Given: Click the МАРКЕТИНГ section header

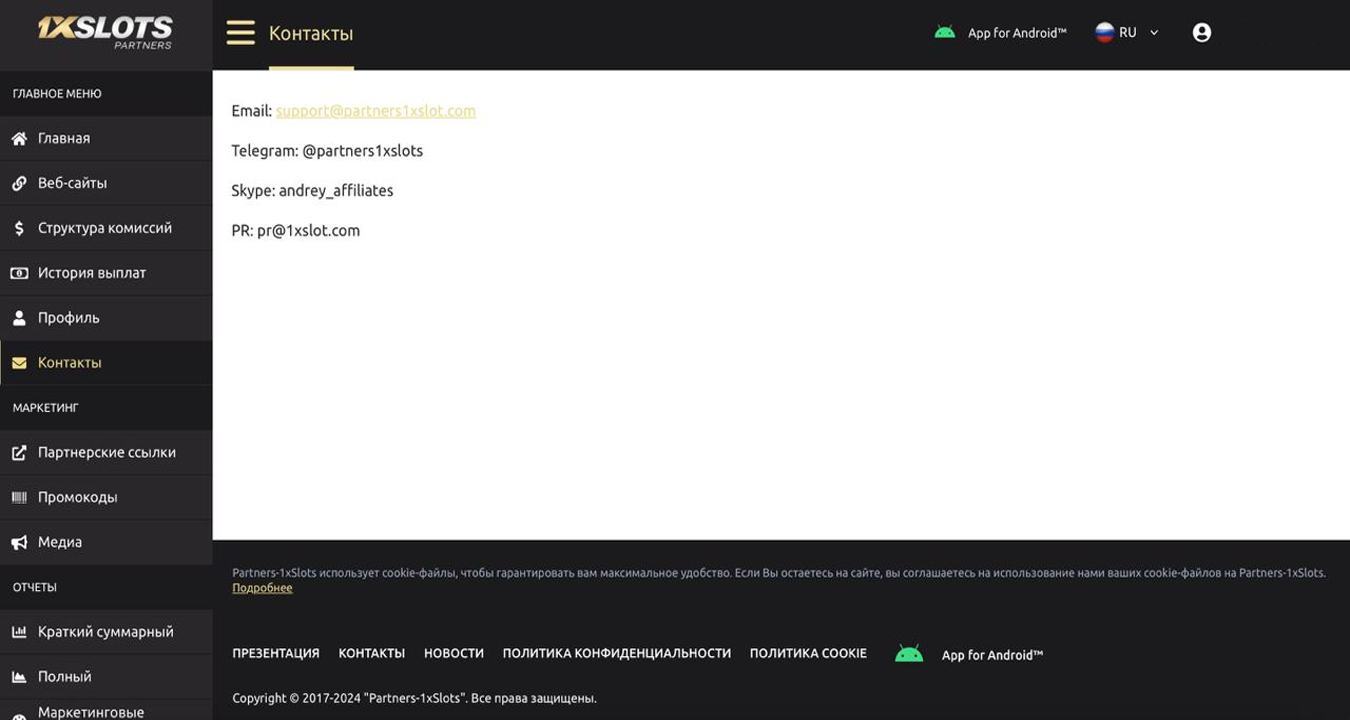Looking at the screenshot, I should [45, 408].
